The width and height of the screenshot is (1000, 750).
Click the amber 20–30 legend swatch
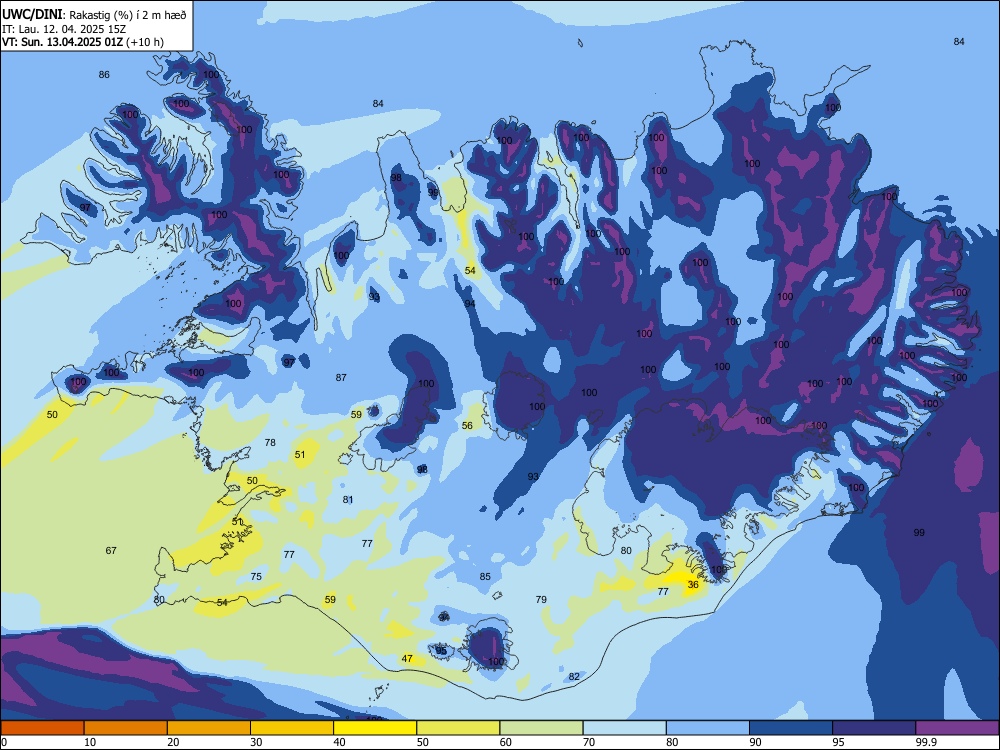tap(209, 728)
